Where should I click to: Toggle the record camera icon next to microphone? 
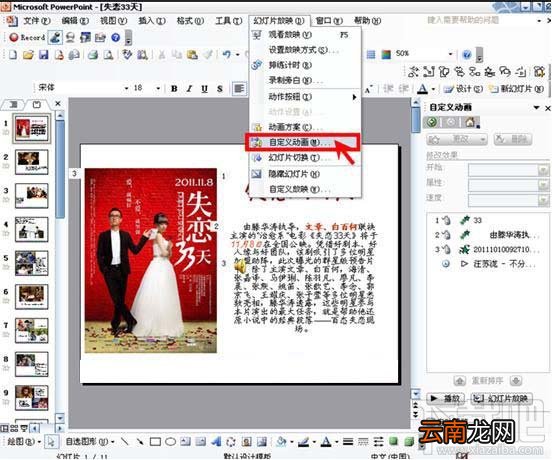pos(70,37)
